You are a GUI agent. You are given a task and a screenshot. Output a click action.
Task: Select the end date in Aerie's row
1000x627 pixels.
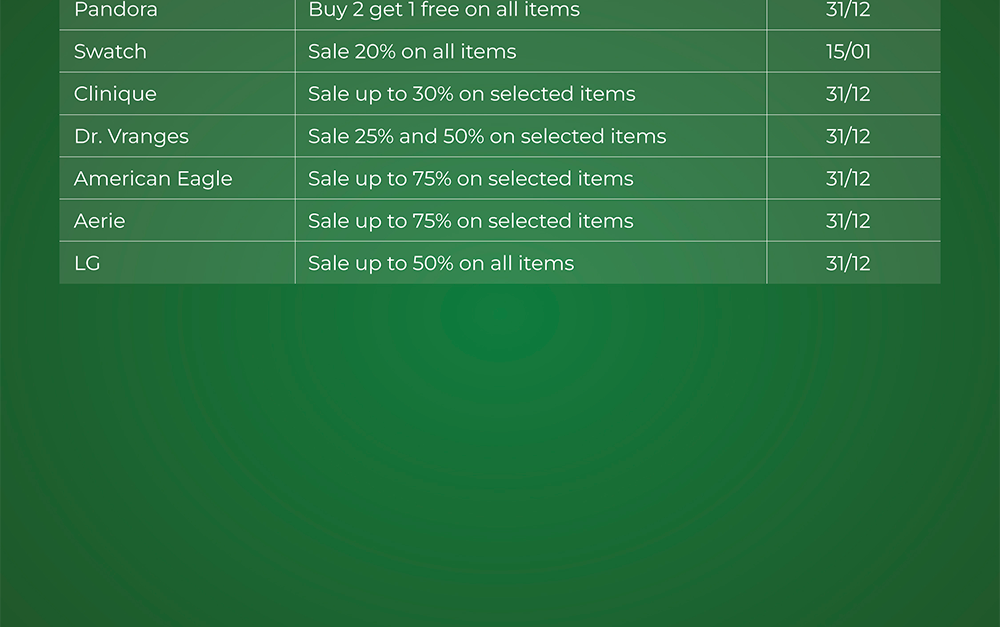pyautogui.click(x=848, y=221)
